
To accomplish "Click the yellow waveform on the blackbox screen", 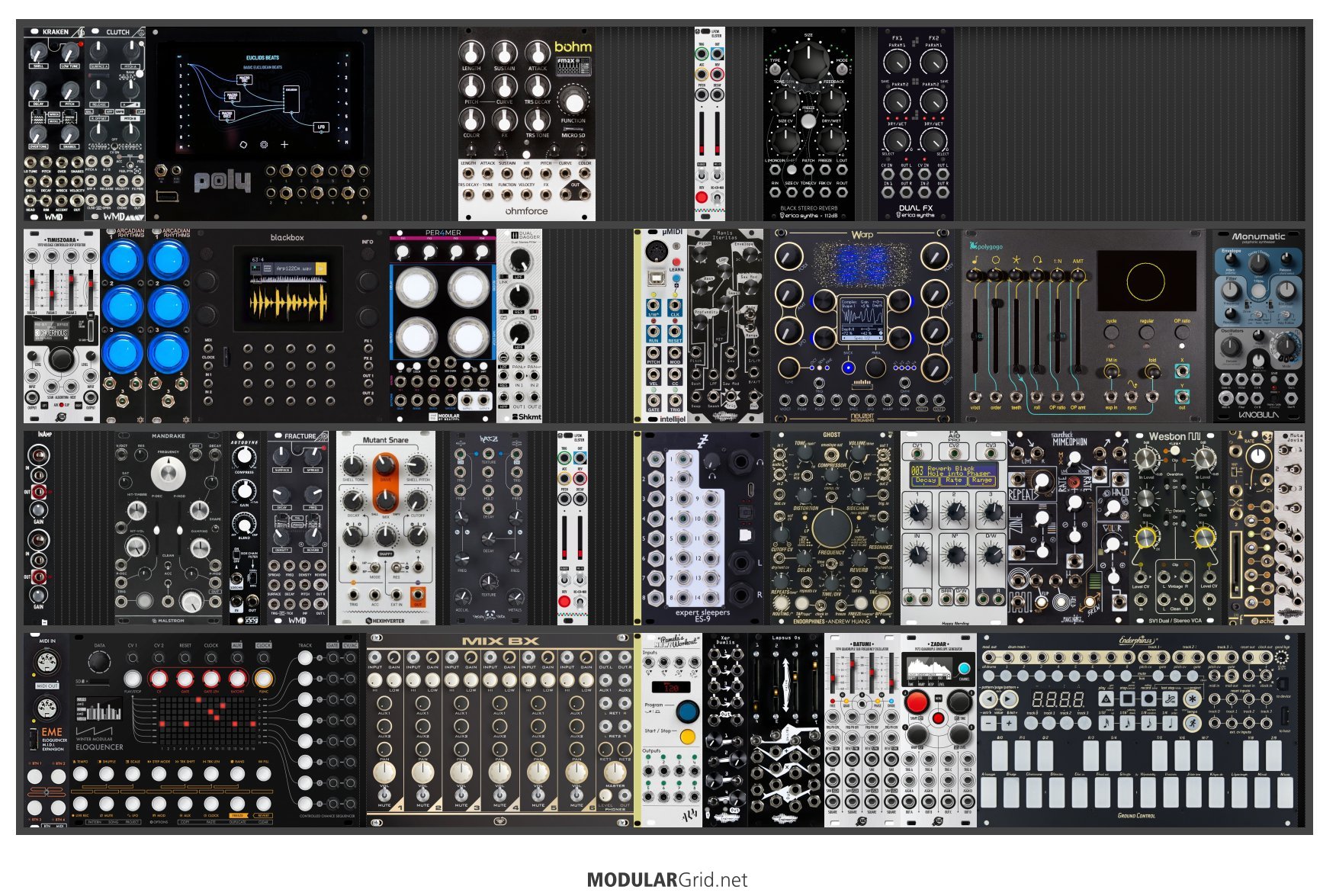I will [x=288, y=303].
